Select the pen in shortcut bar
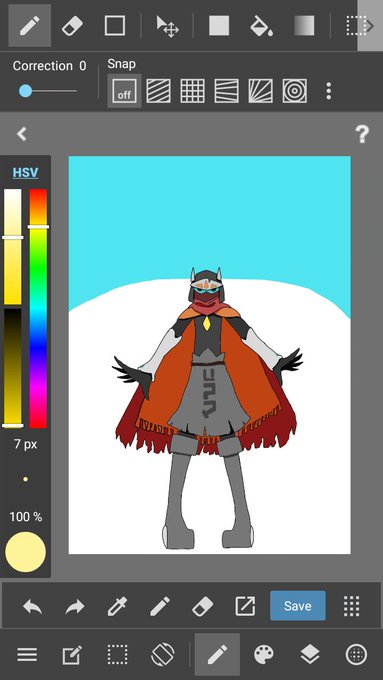 pyautogui.click(x=160, y=606)
